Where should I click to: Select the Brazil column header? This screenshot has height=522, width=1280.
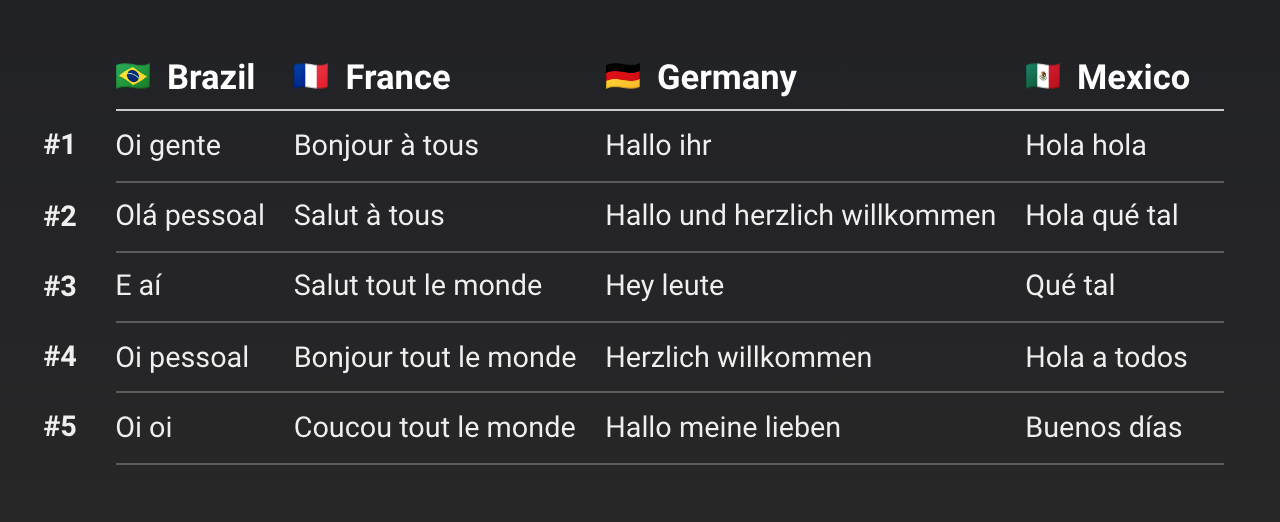(210, 77)
